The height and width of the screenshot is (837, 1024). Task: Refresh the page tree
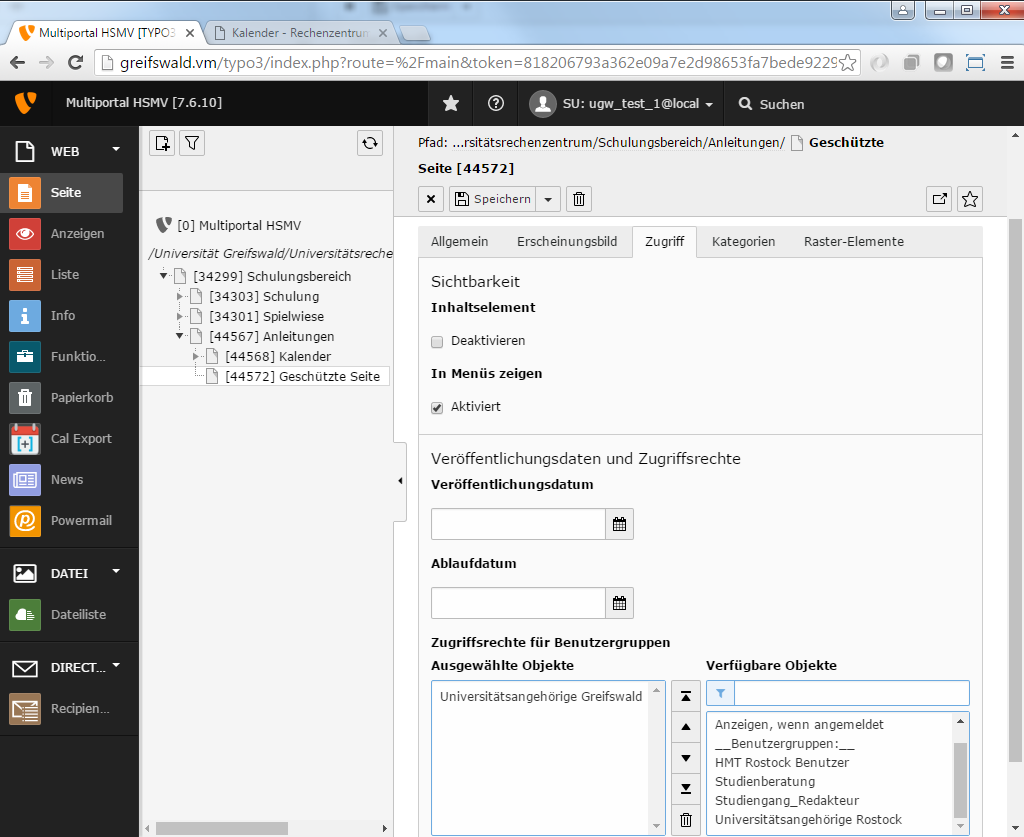tap(370, 143)
